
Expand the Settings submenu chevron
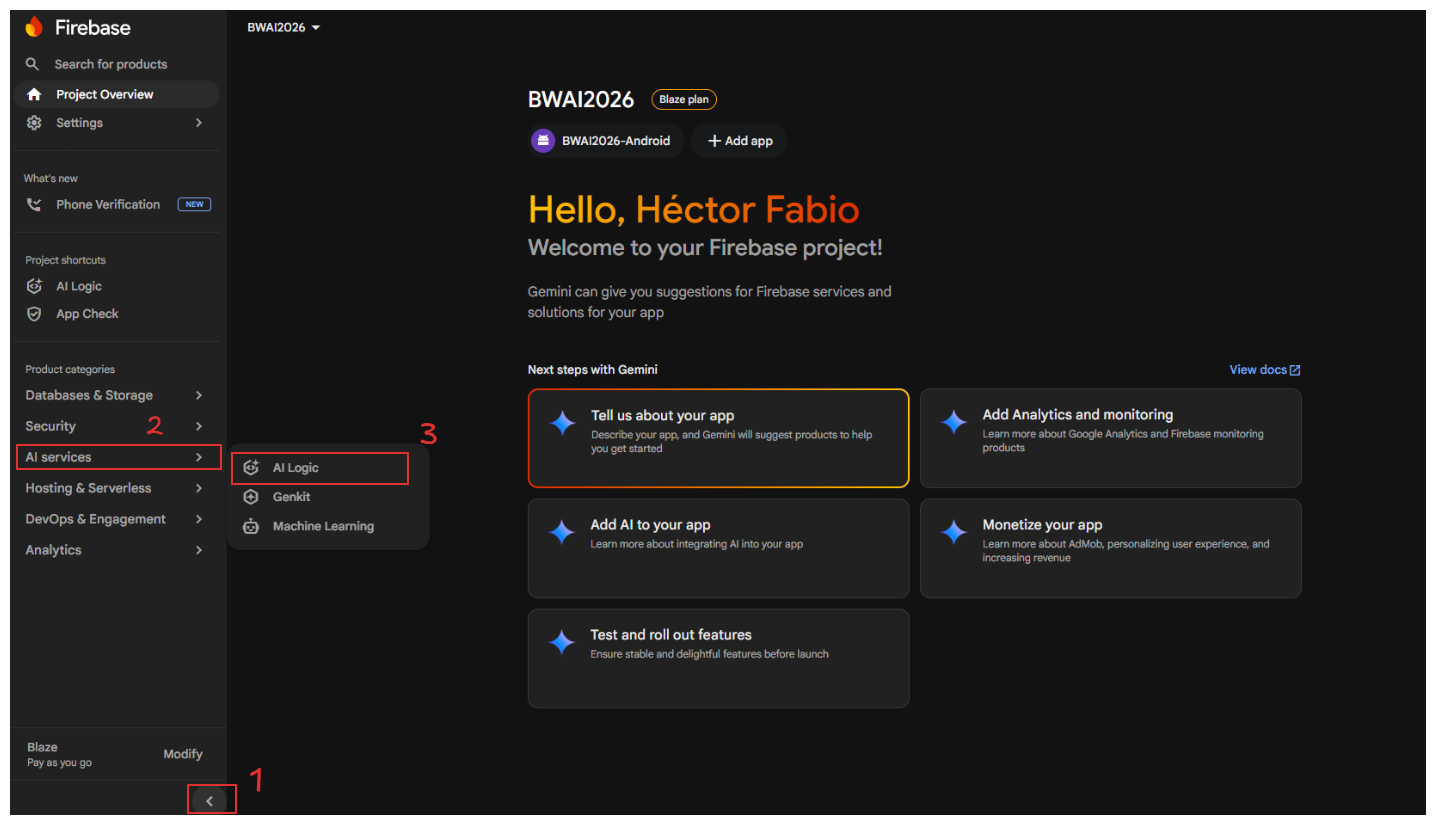click(199, 122)
